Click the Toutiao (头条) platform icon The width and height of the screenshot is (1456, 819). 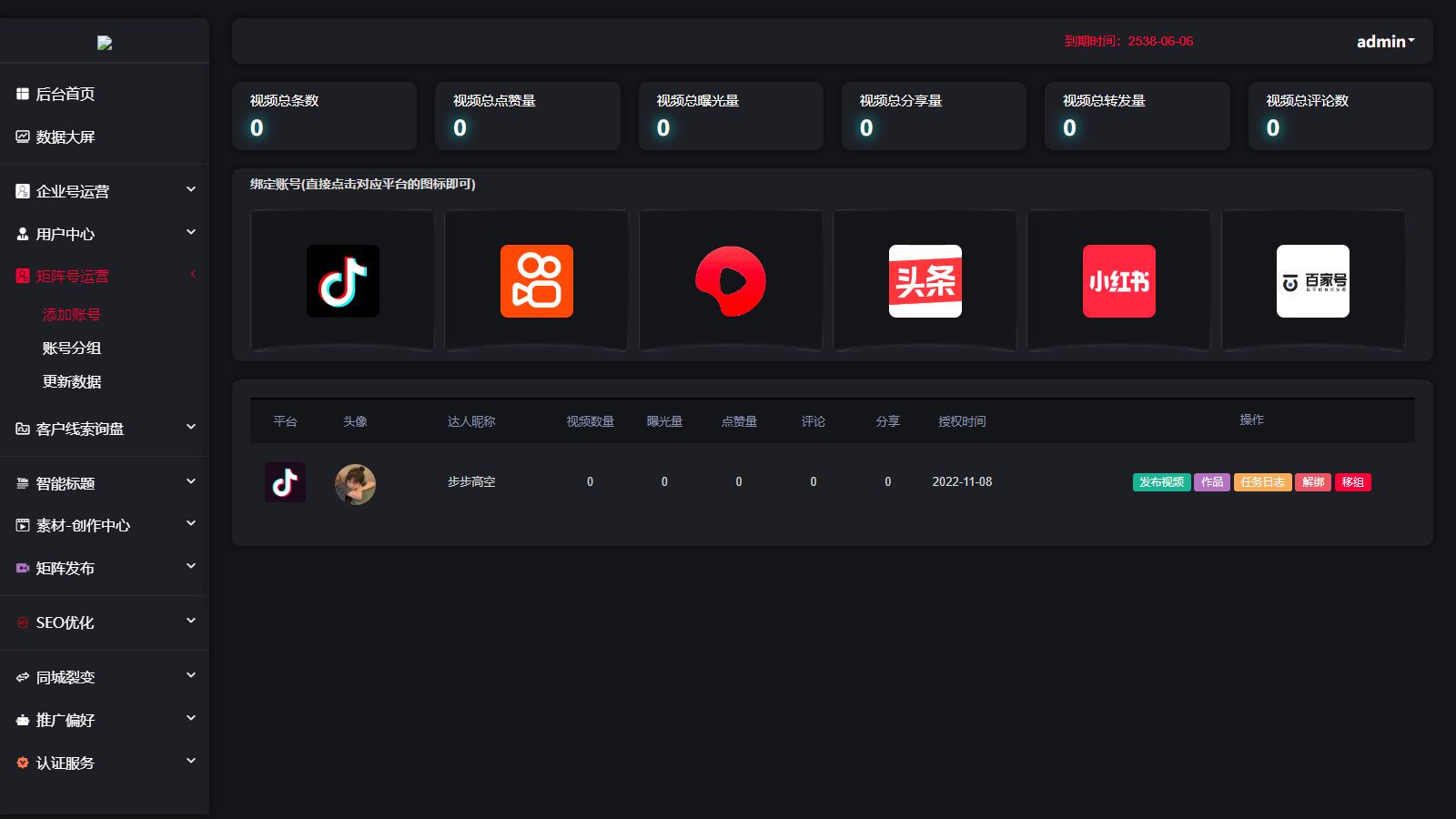point(925,281)
